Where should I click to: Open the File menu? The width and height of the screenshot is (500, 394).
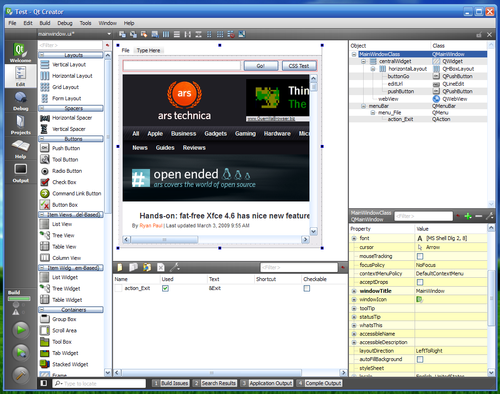[x=12, y=23]
